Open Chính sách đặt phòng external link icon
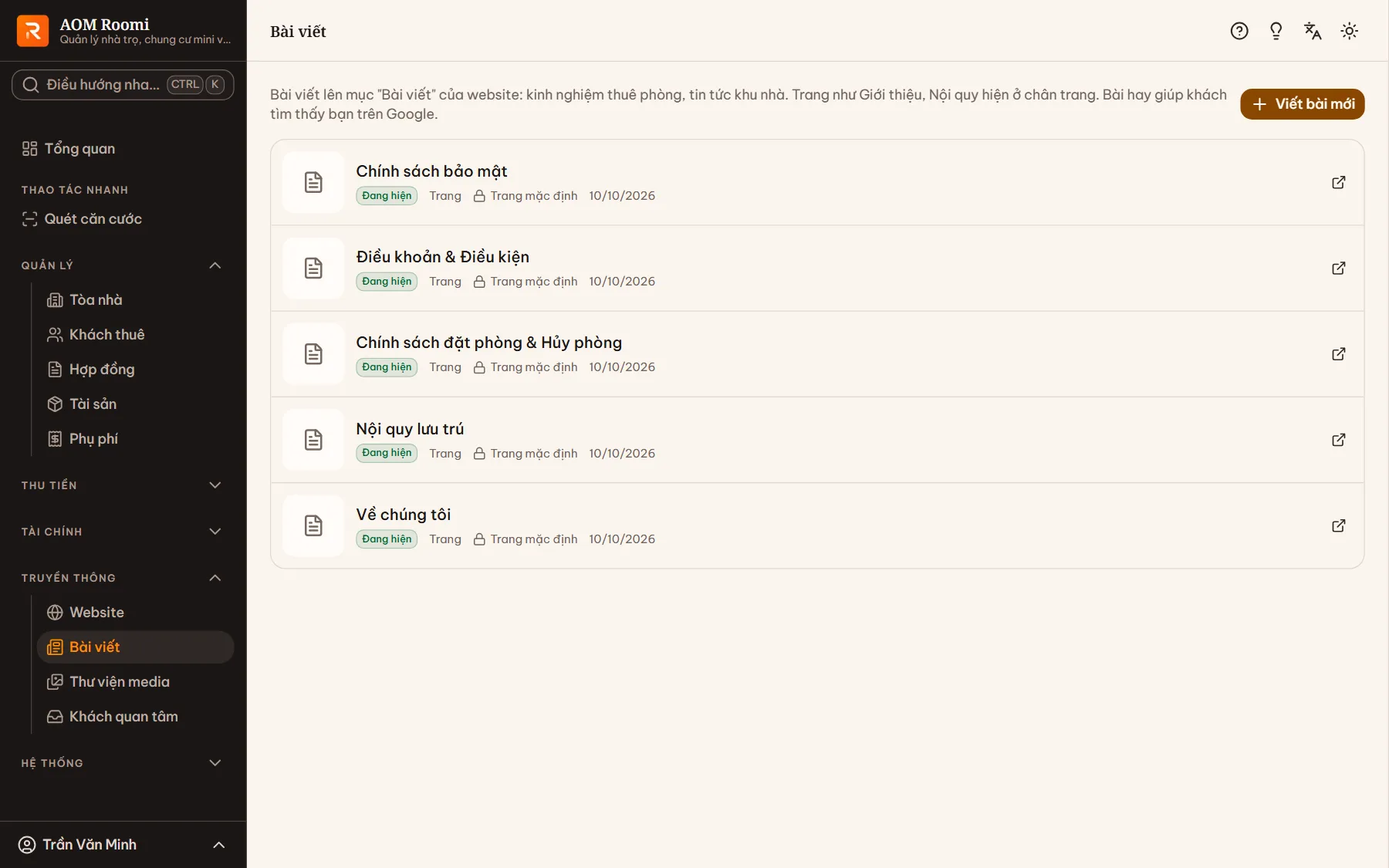The image size is (1389, 868). (1338, 354)
